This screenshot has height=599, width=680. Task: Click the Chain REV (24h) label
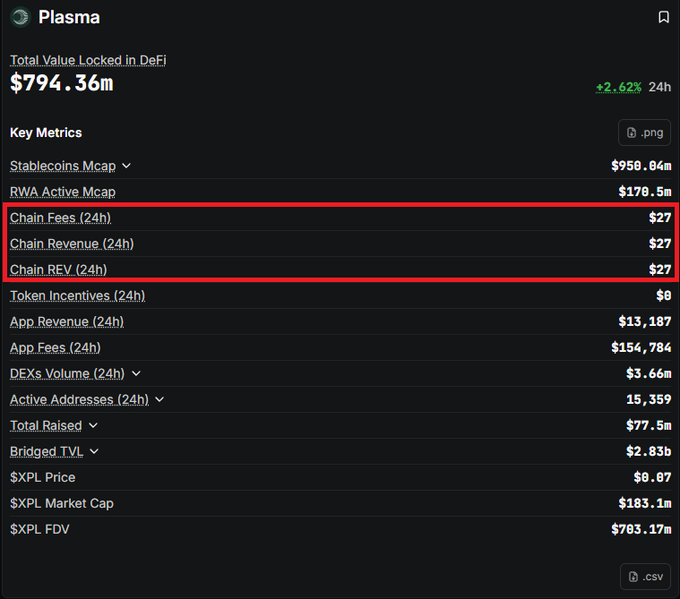(x=59, y=270)
